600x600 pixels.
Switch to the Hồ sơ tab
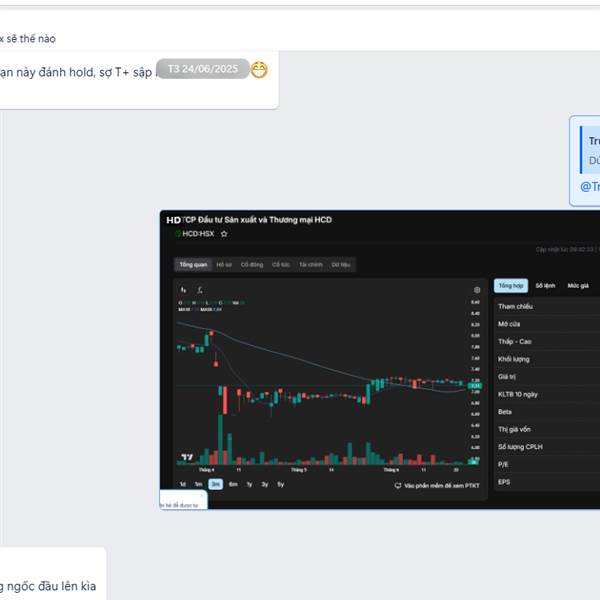pyautogui.click(x=224, y=264)
